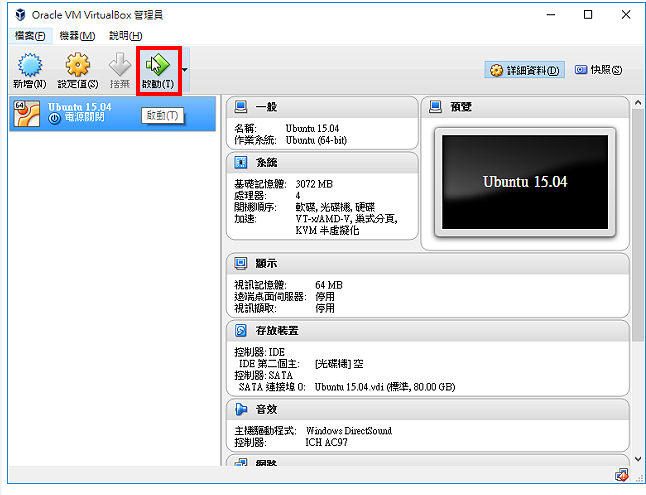This screenshot has height=495, width=646.
Task: Switch to Details (詳細資料) view
Action: (x=524, y=70)
